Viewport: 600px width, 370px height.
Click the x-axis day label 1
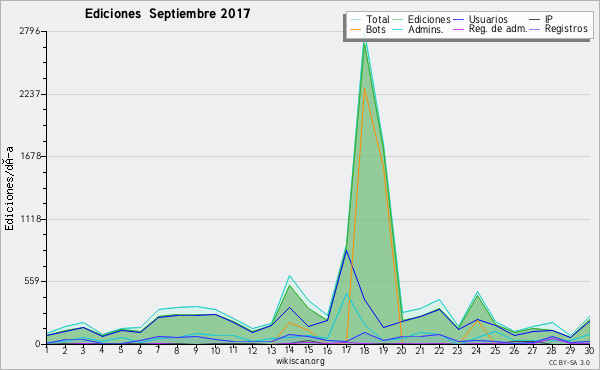[x=47, y=350]
